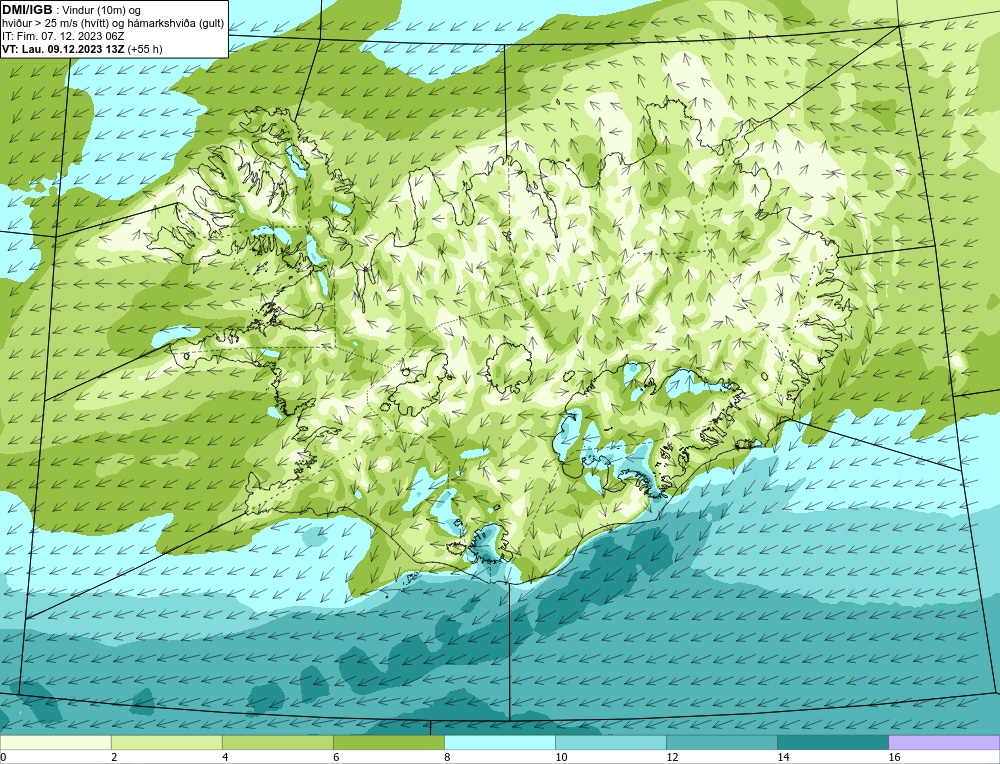This screenshot has height=764, width=1000.
Task: Click the scale label '8'
Action: (x=447, y=757)
